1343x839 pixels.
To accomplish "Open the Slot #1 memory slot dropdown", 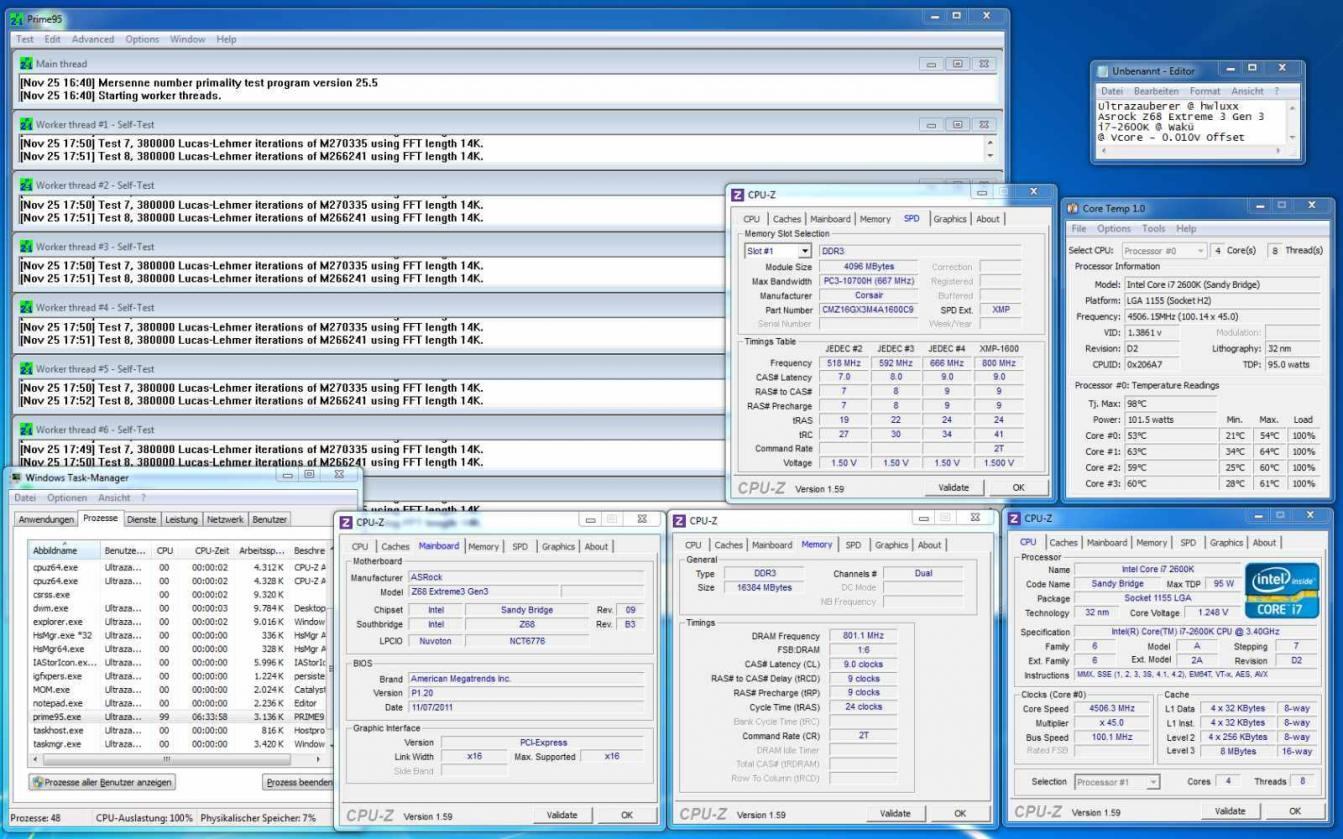I will point(778,251).
